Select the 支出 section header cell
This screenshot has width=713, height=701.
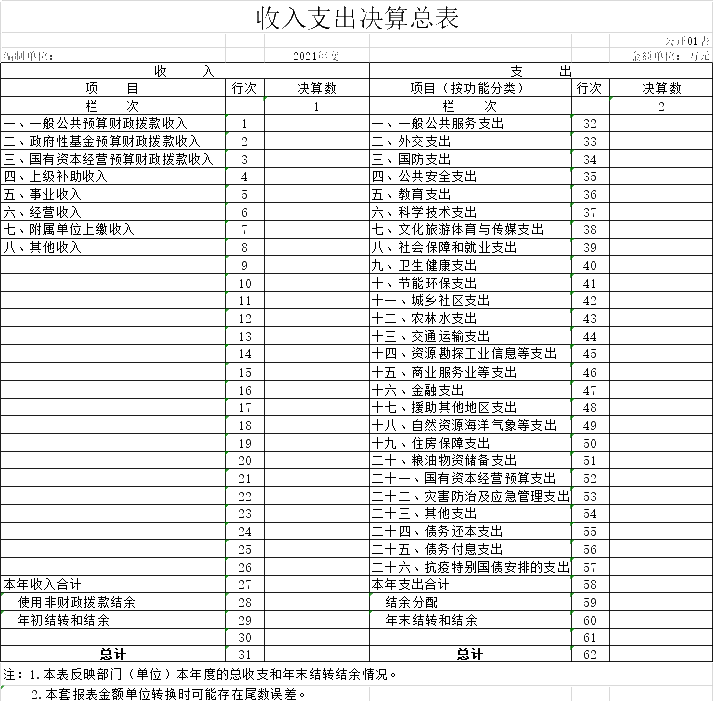[540, 72]
